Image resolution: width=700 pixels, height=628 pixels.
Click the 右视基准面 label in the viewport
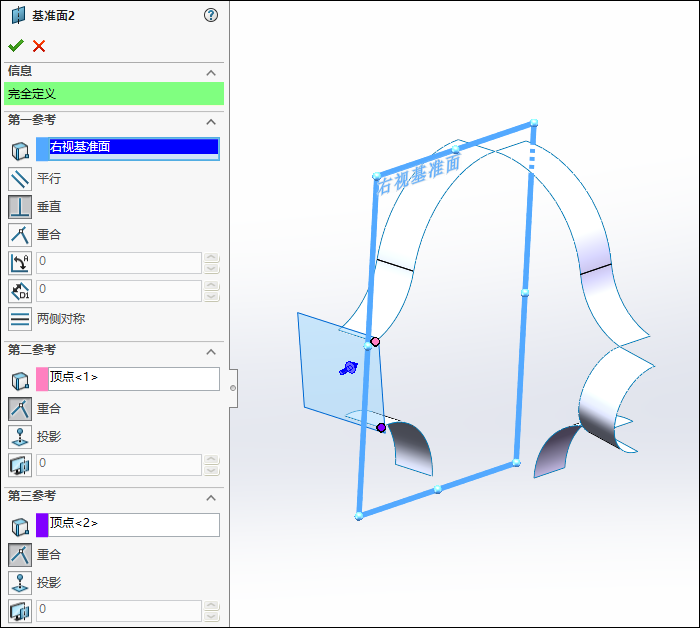point(418,175)
